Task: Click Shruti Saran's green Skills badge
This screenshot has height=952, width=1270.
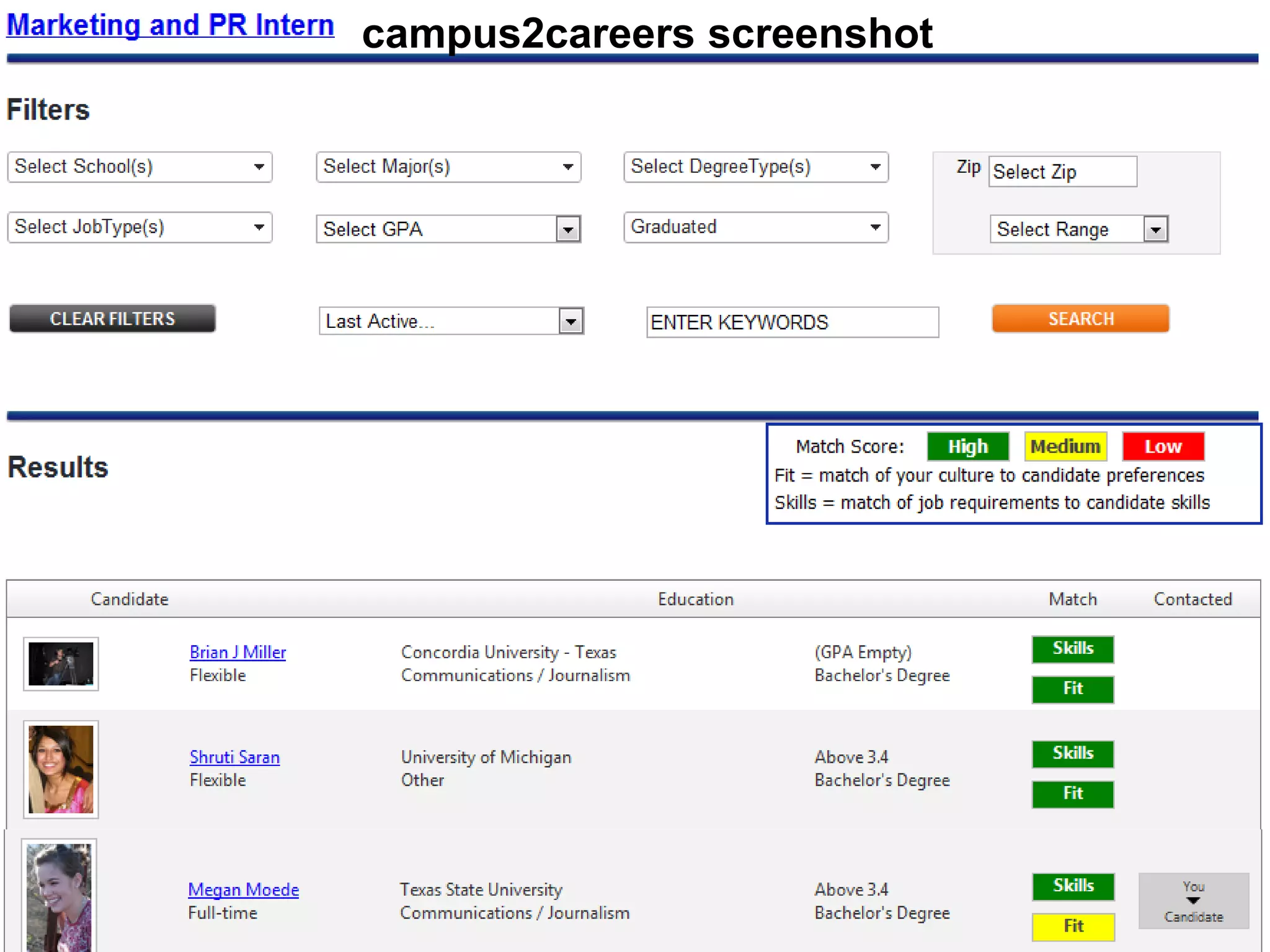Action: [x=1073, y=754]
